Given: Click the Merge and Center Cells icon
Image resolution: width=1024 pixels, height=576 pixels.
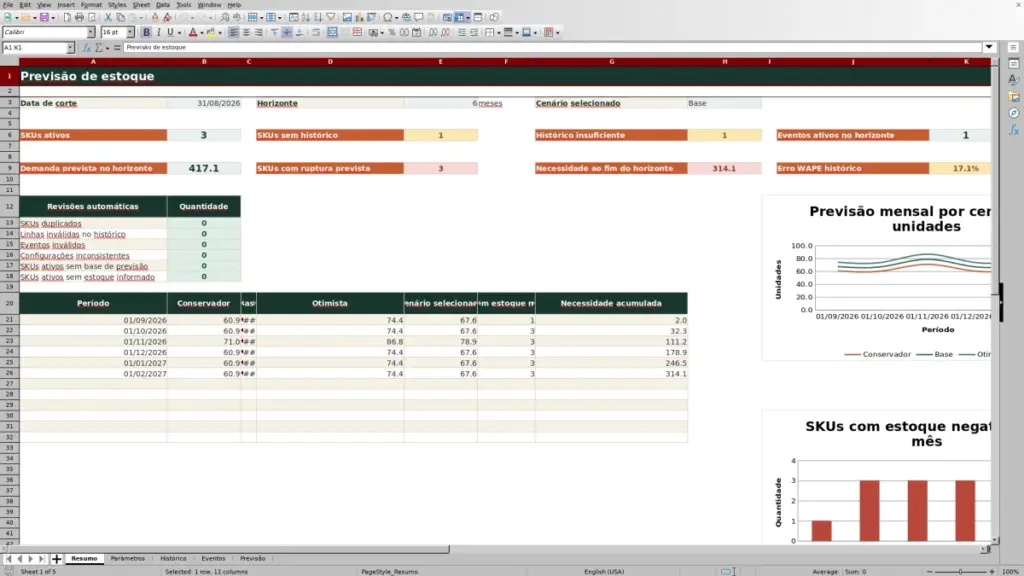Looking at the screenshot, I should coord(332,33).
